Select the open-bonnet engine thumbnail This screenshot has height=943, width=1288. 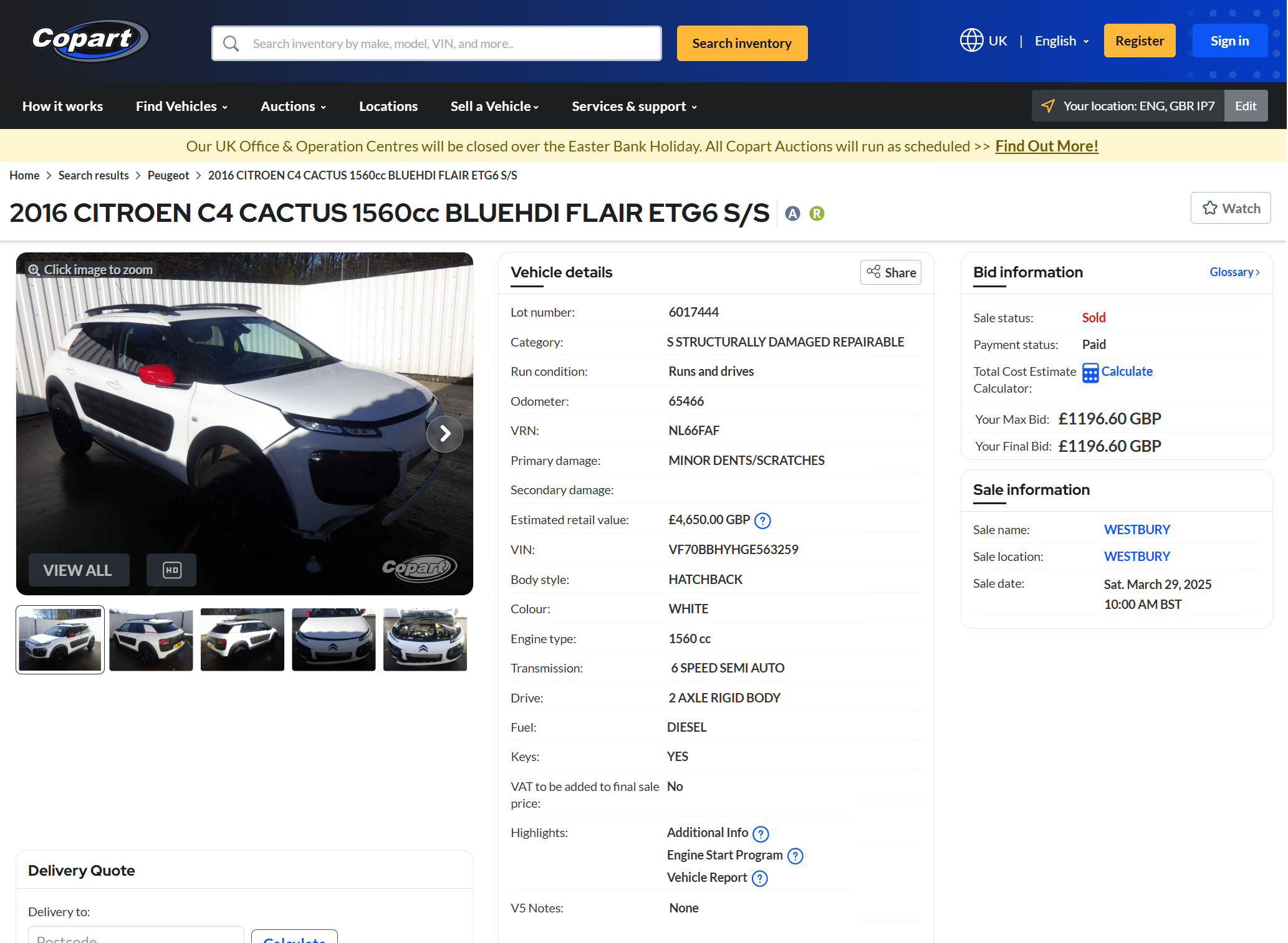(x=425, y=639)
